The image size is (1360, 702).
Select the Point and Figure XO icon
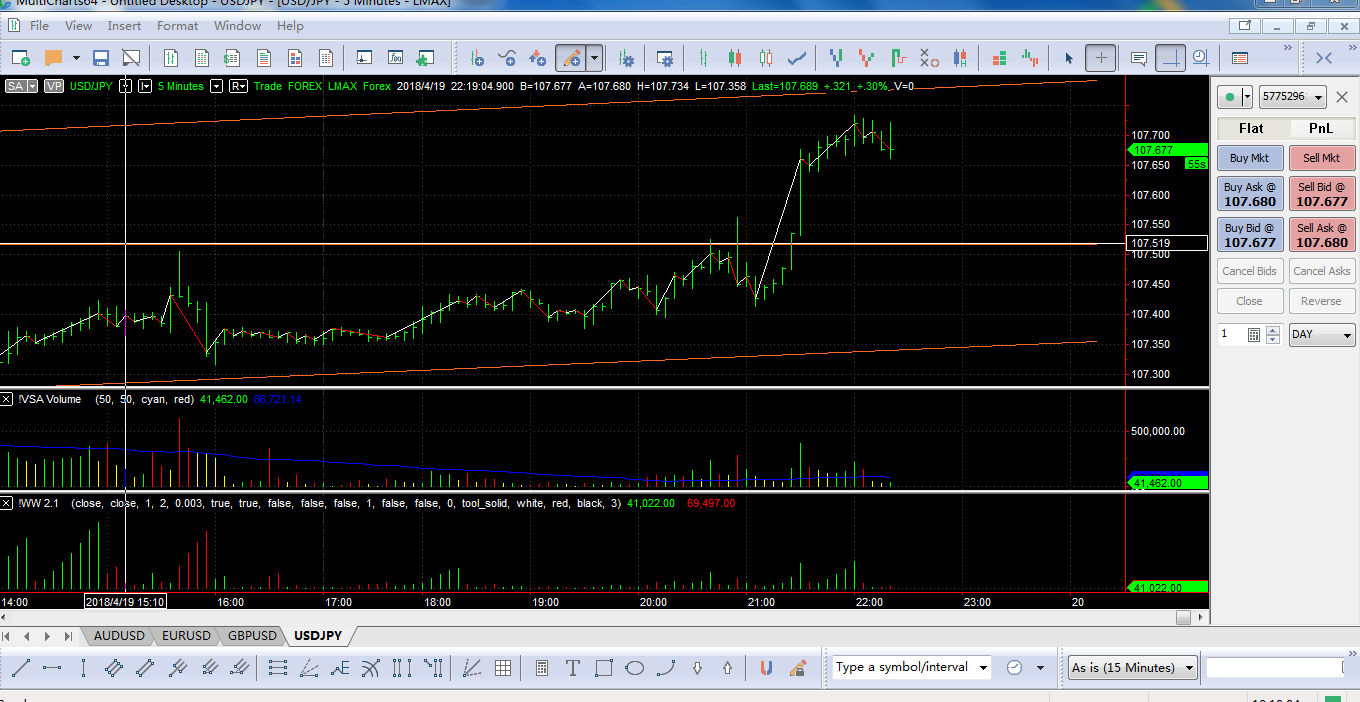point(929,58)
